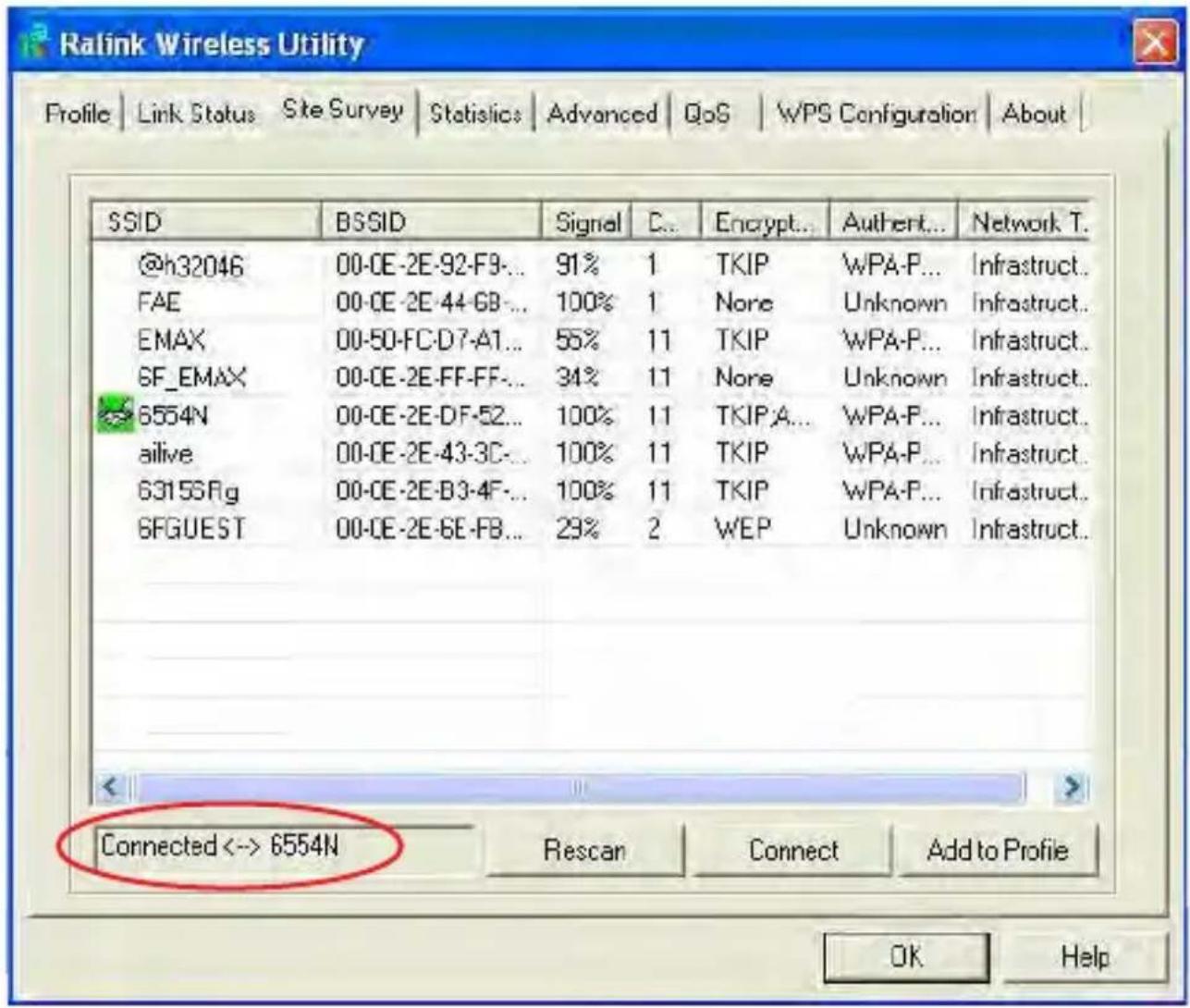Click the Network T. column header

tap(1024, 222)
